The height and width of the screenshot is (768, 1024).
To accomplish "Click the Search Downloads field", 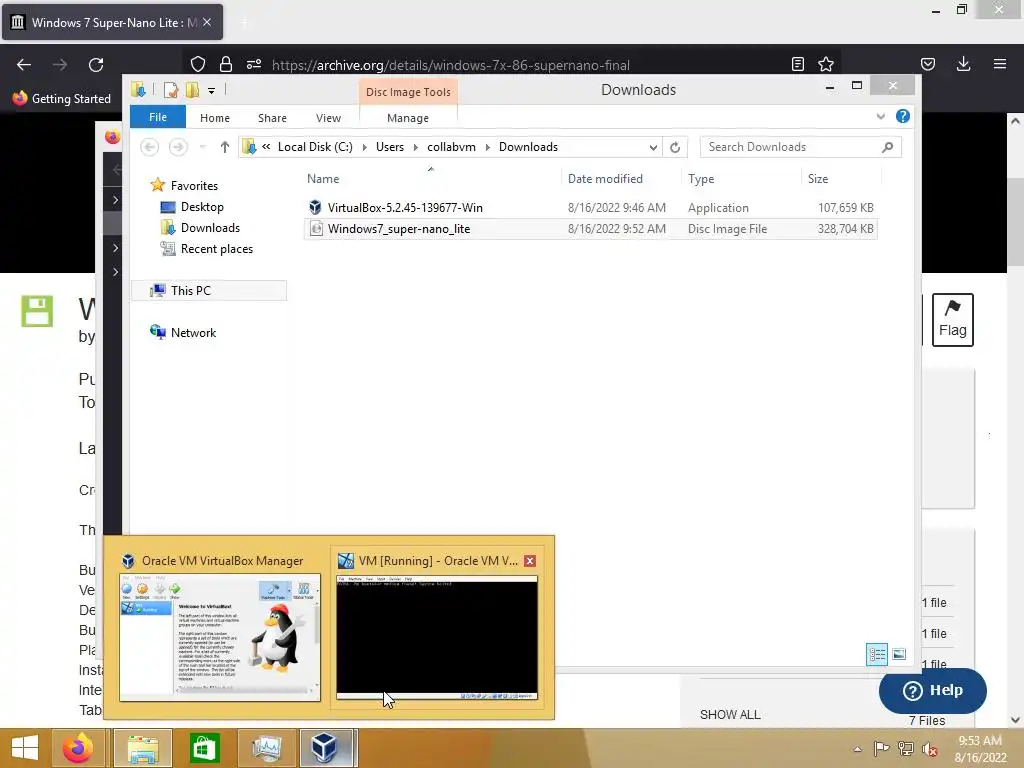I will point(800,147).
